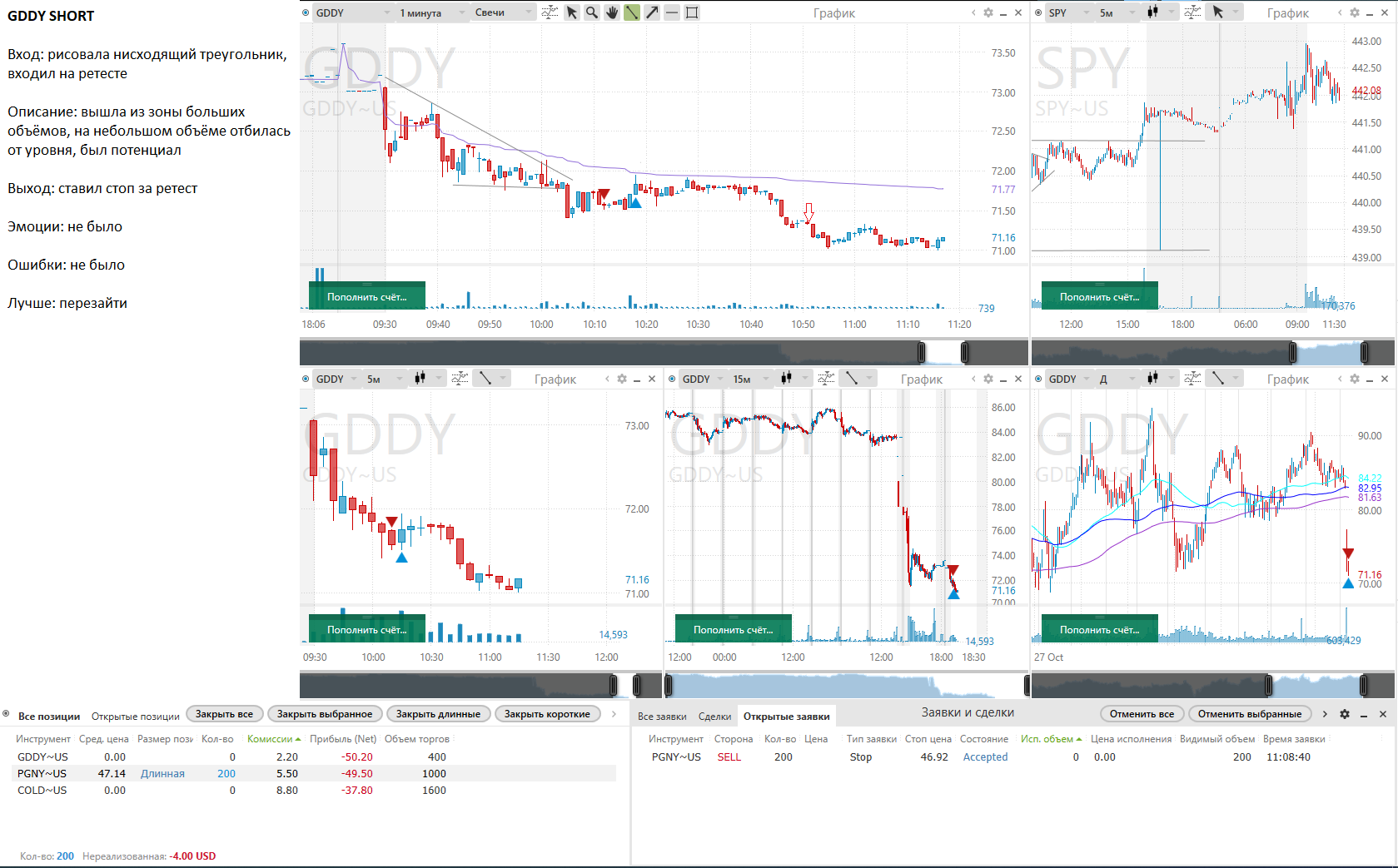
Task: Click the collapse chevron in GDDY 1-minute chart header
Action: [973, 12]
